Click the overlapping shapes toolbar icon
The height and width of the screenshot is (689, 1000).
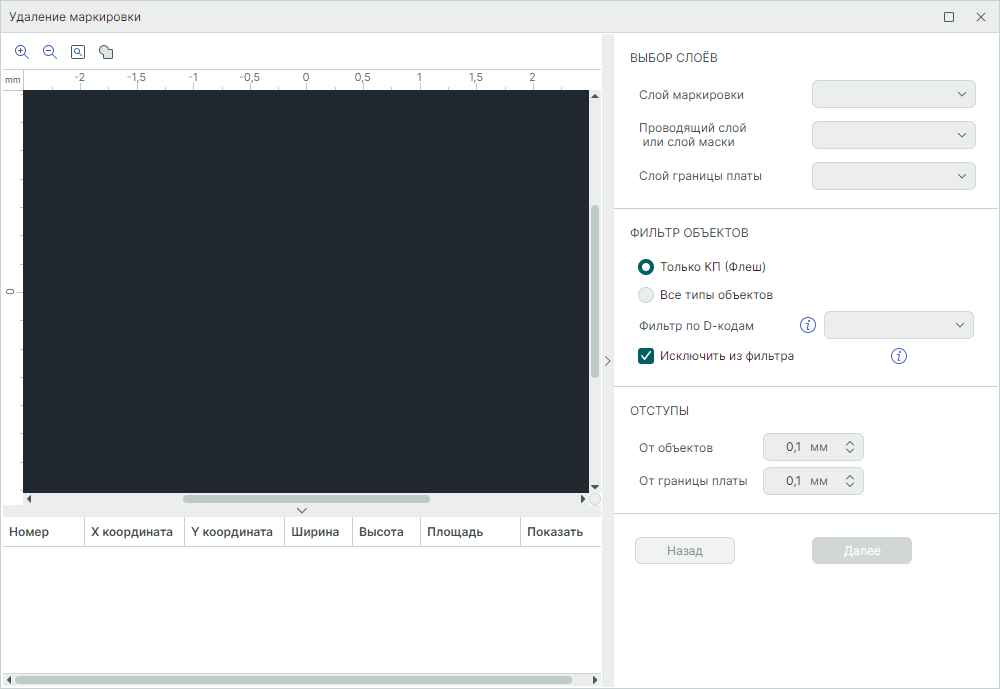coord(106,52)
